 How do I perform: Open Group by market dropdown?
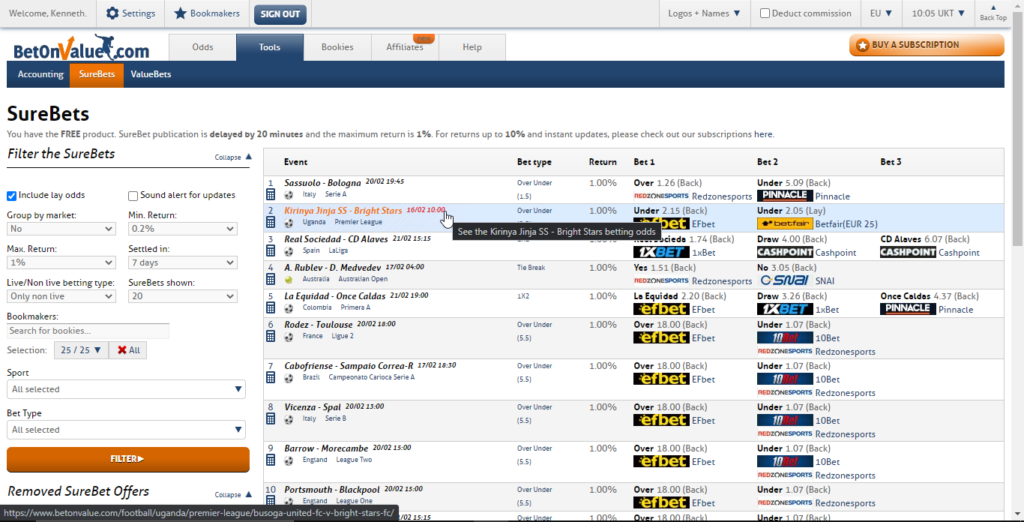[61, 229]
